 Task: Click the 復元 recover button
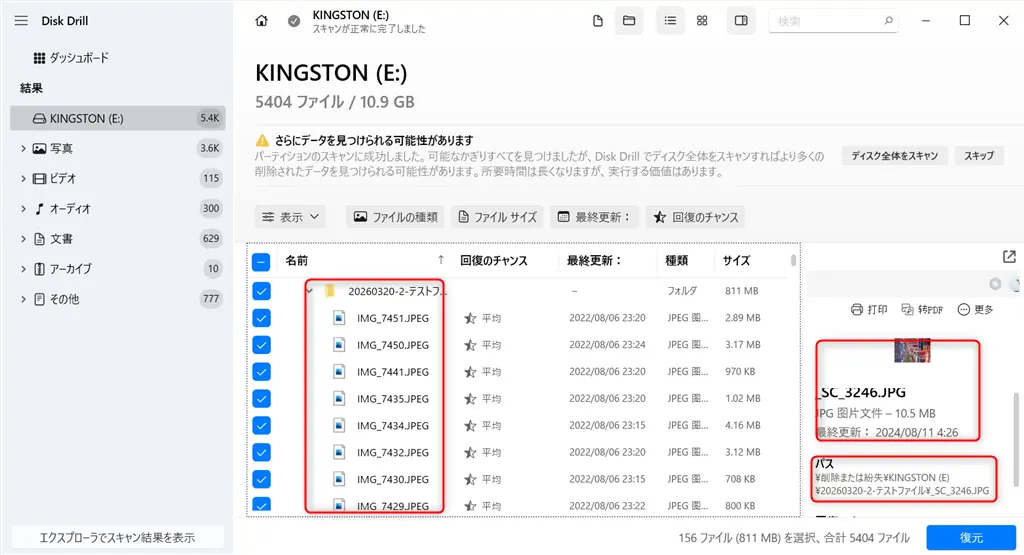coord(970,537)
